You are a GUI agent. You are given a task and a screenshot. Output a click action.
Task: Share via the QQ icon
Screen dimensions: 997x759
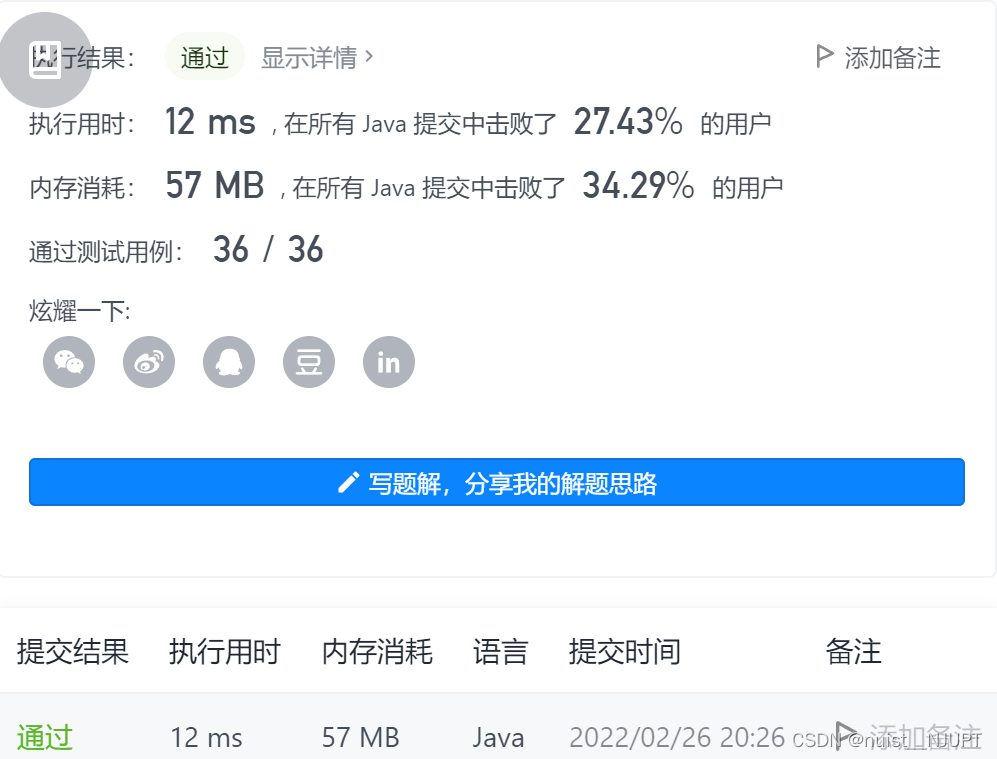pos(228,362)
